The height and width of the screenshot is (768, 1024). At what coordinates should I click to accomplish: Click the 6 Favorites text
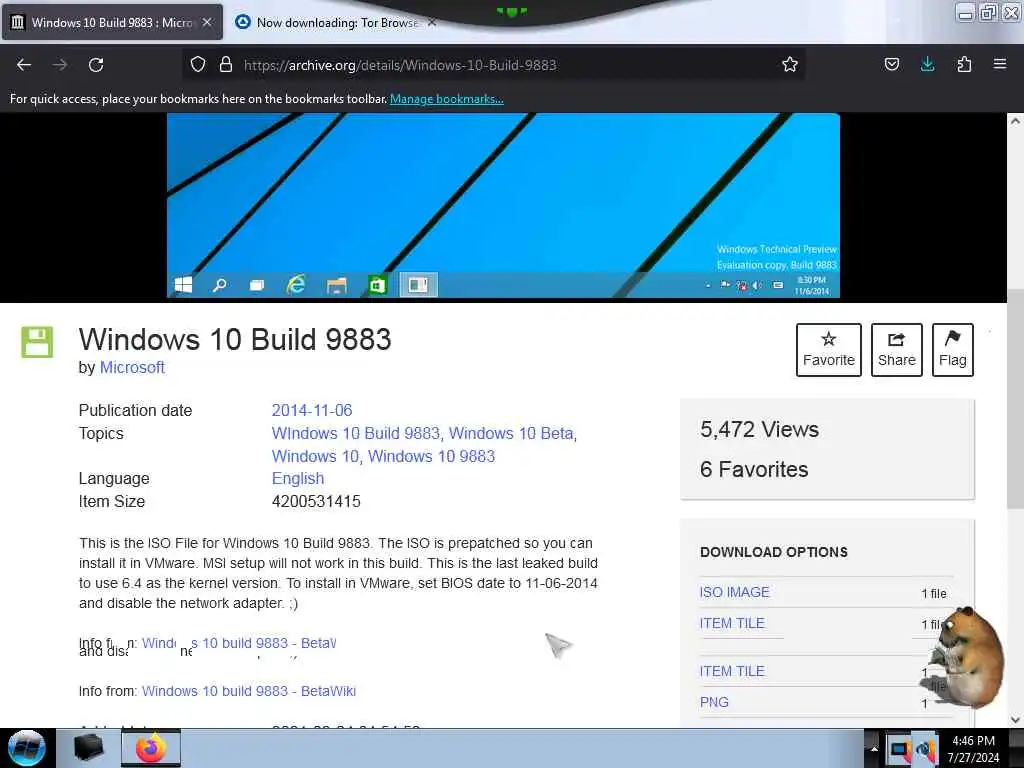click(754, 470)
